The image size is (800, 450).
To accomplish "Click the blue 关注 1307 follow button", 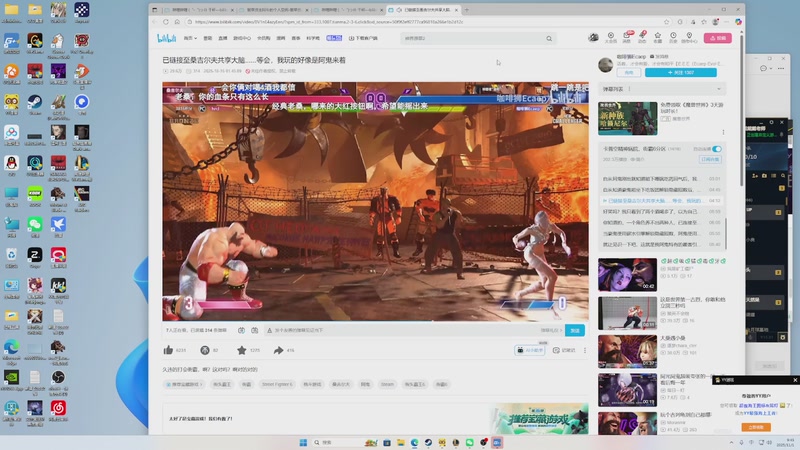I will (681, 72).
